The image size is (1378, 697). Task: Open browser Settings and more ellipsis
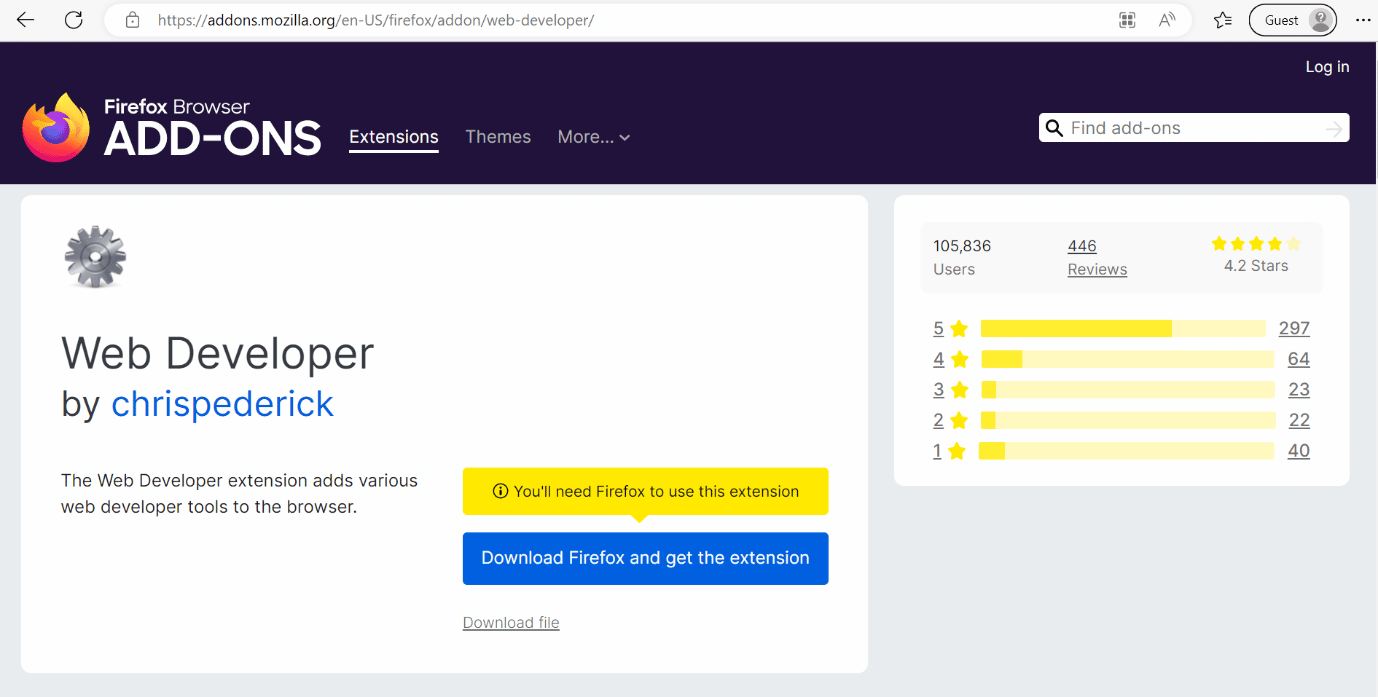click(x=1362, y=20)
